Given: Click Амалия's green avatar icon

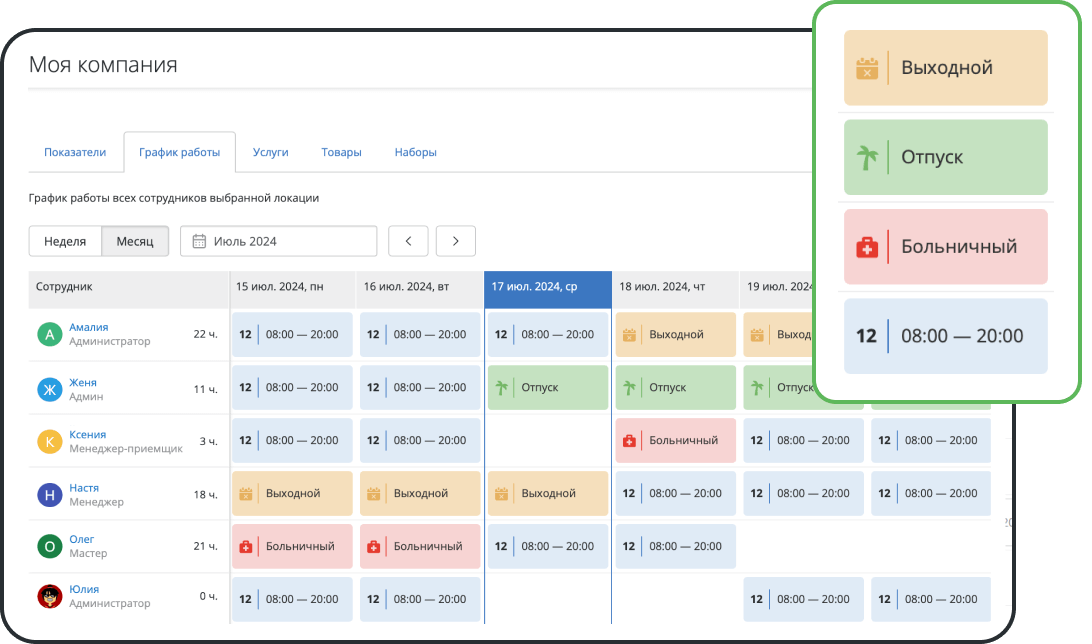Looking at the screenshot, I should [50, 335].
